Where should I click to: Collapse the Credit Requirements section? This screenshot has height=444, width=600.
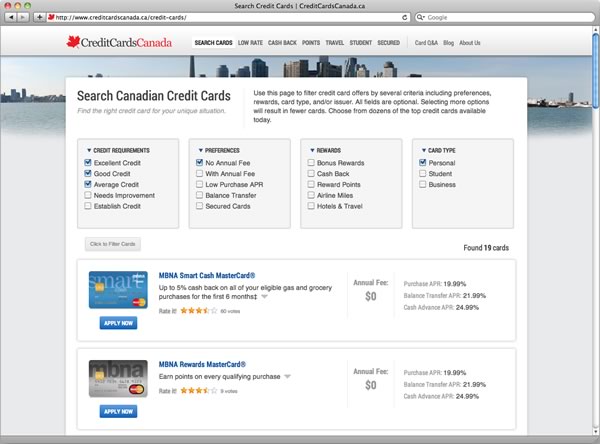89,150
